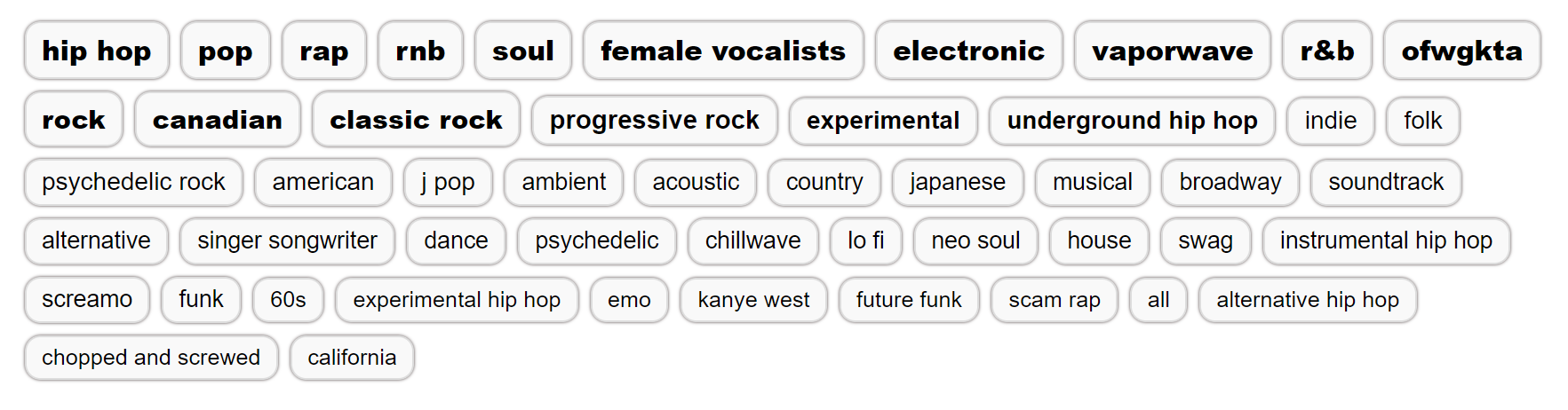Viewport: 1568px width, 410px height.
Task: Choose the scam rap tag
Action: [x=1055, y=300]
